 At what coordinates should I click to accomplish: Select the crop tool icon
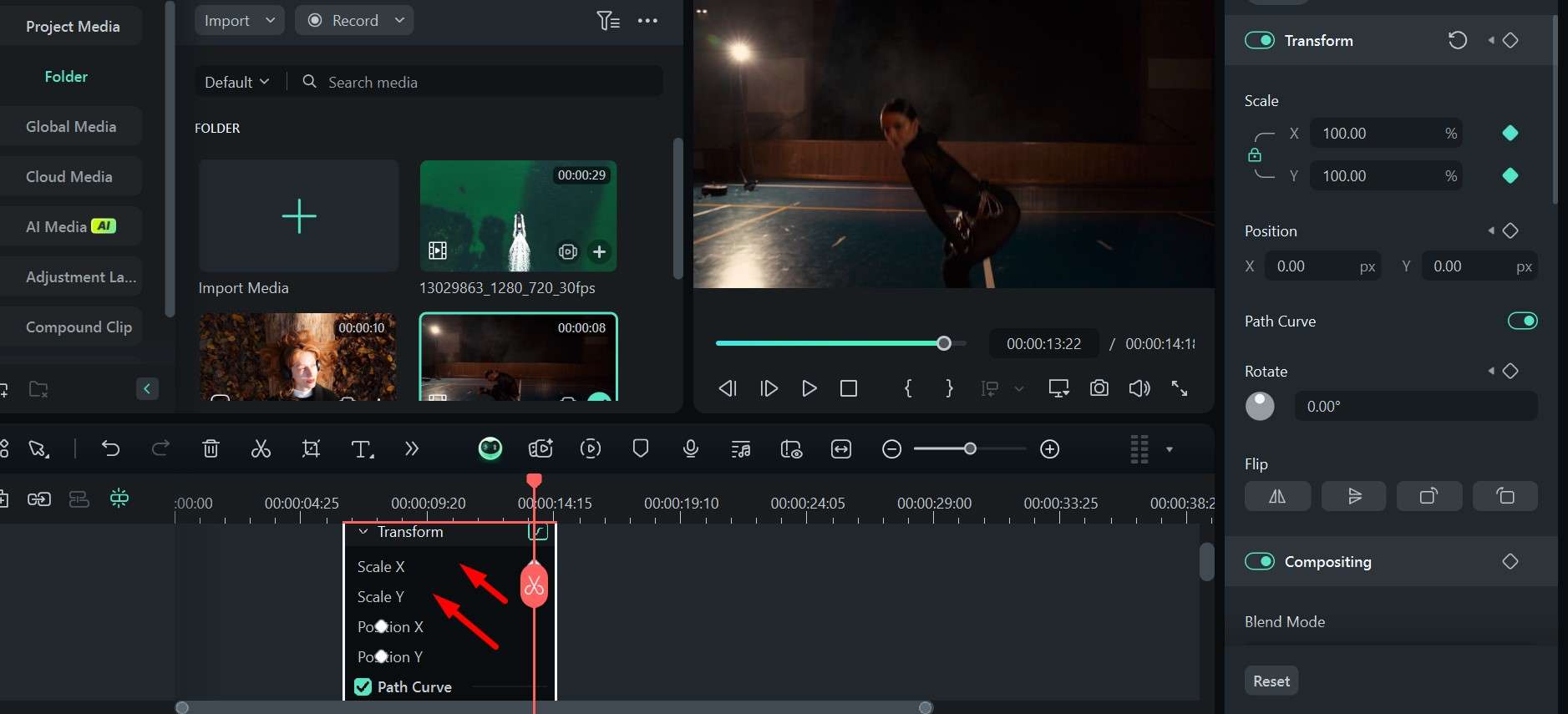(311, 449)
